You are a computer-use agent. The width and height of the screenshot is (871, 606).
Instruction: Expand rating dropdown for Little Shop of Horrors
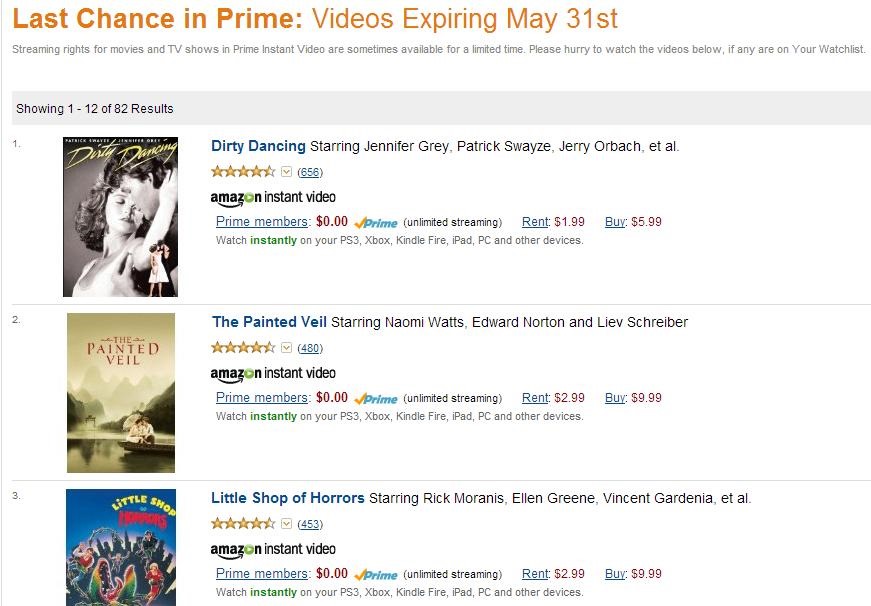[x=287, y=524]
